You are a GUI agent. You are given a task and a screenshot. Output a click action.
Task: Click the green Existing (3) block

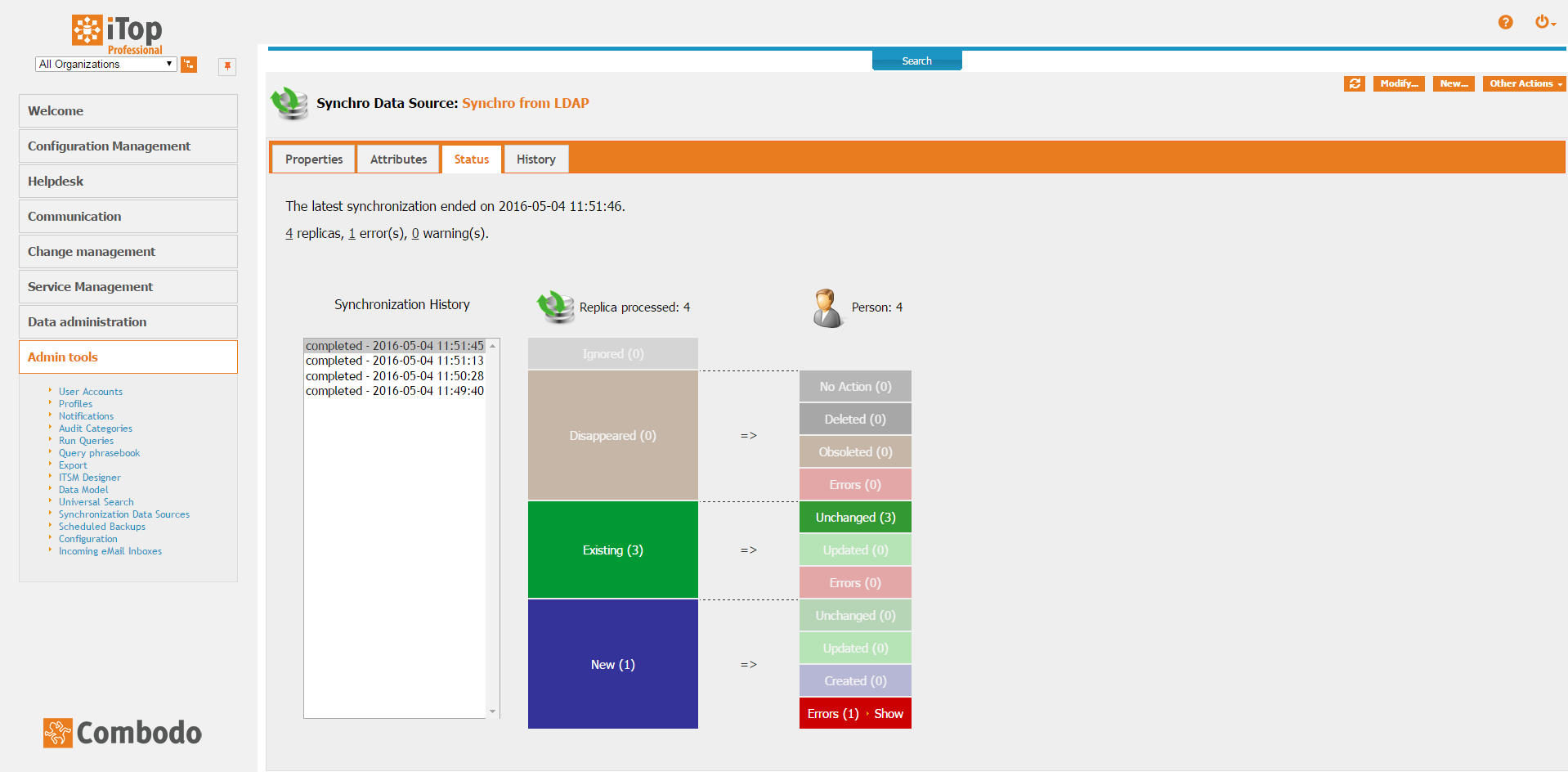pyautogui.click(x=612, y=550)
